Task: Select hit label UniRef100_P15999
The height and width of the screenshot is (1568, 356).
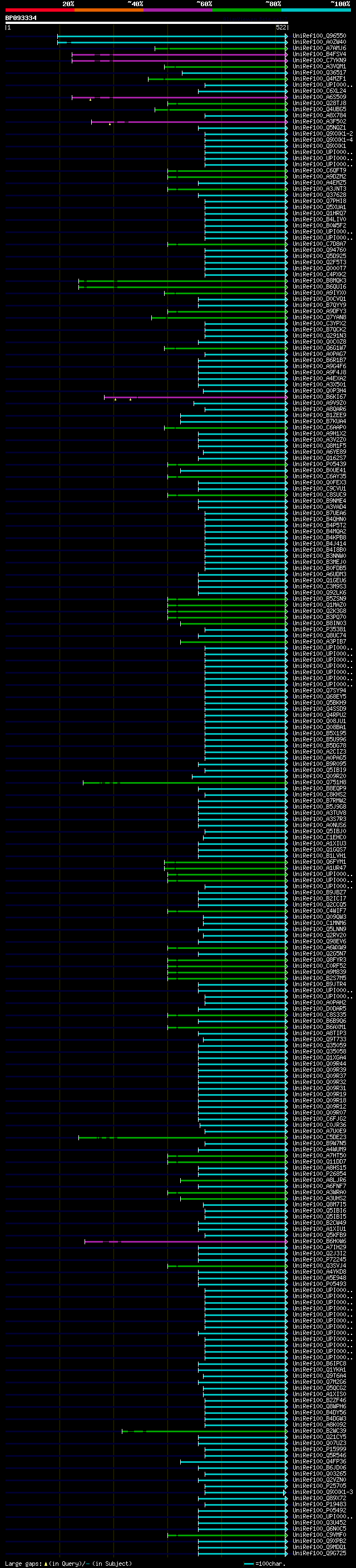Action: (319, 1450)
